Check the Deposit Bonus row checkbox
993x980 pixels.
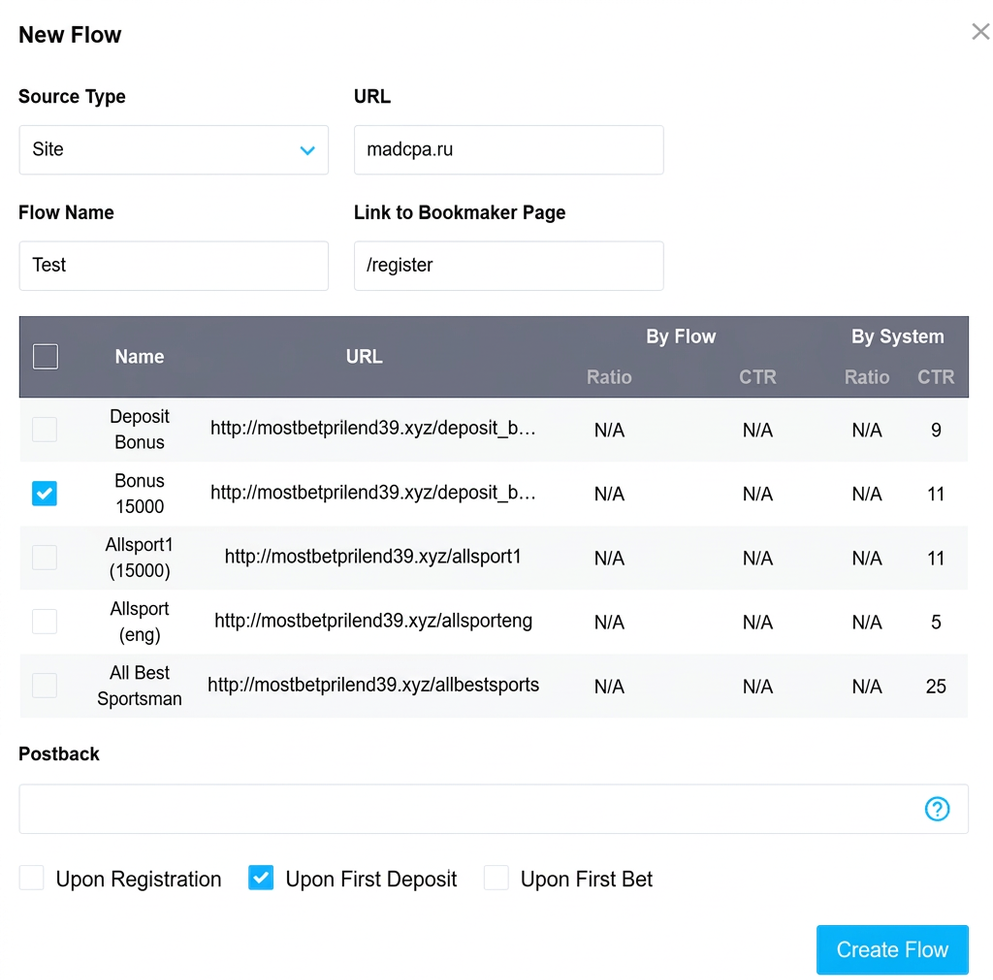(45, 430)
